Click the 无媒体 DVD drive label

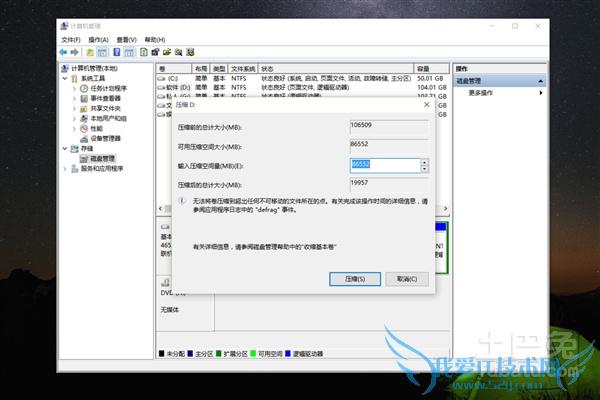[x=170, y=310]
